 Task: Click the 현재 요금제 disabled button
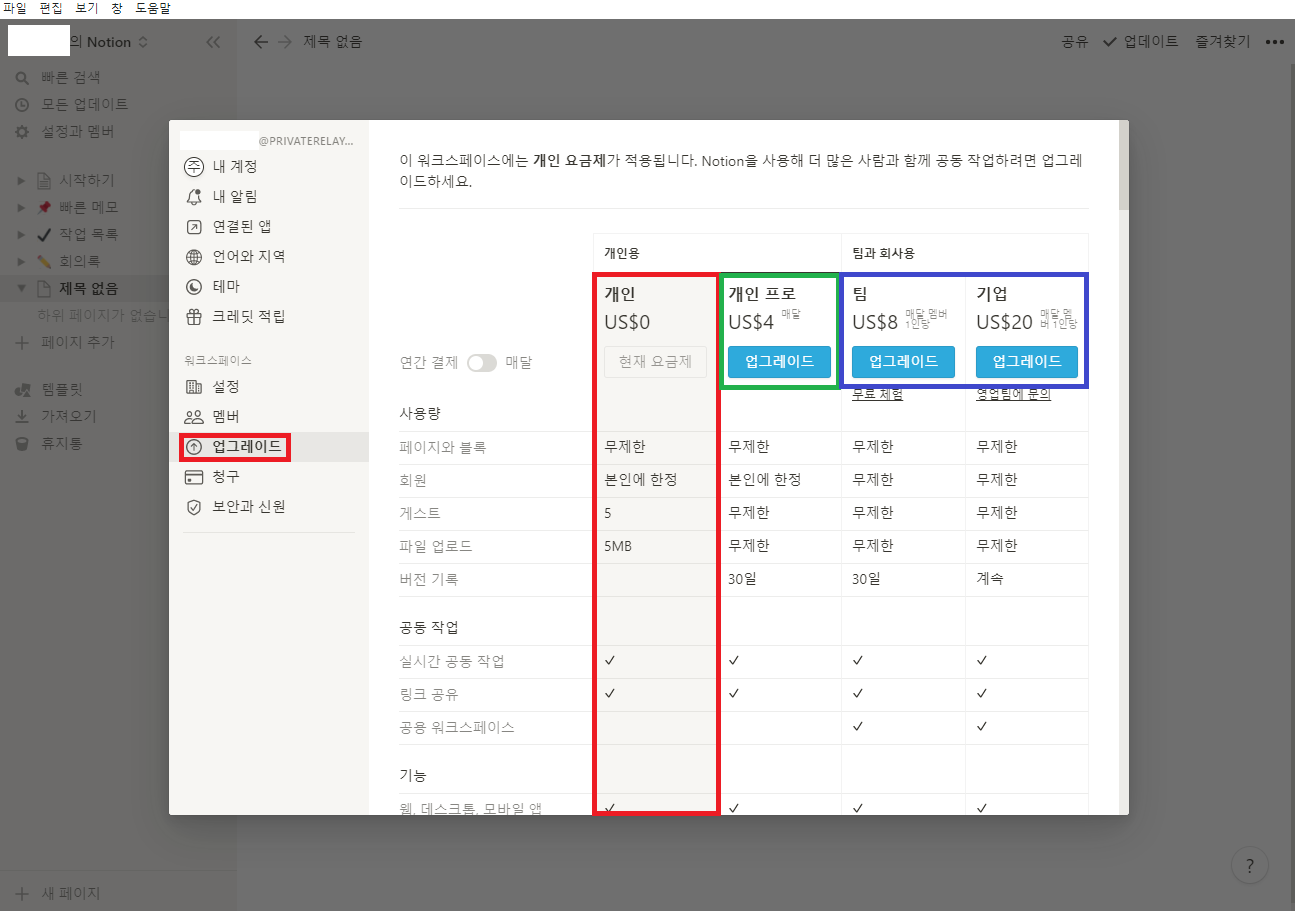(x=655, y=362)
